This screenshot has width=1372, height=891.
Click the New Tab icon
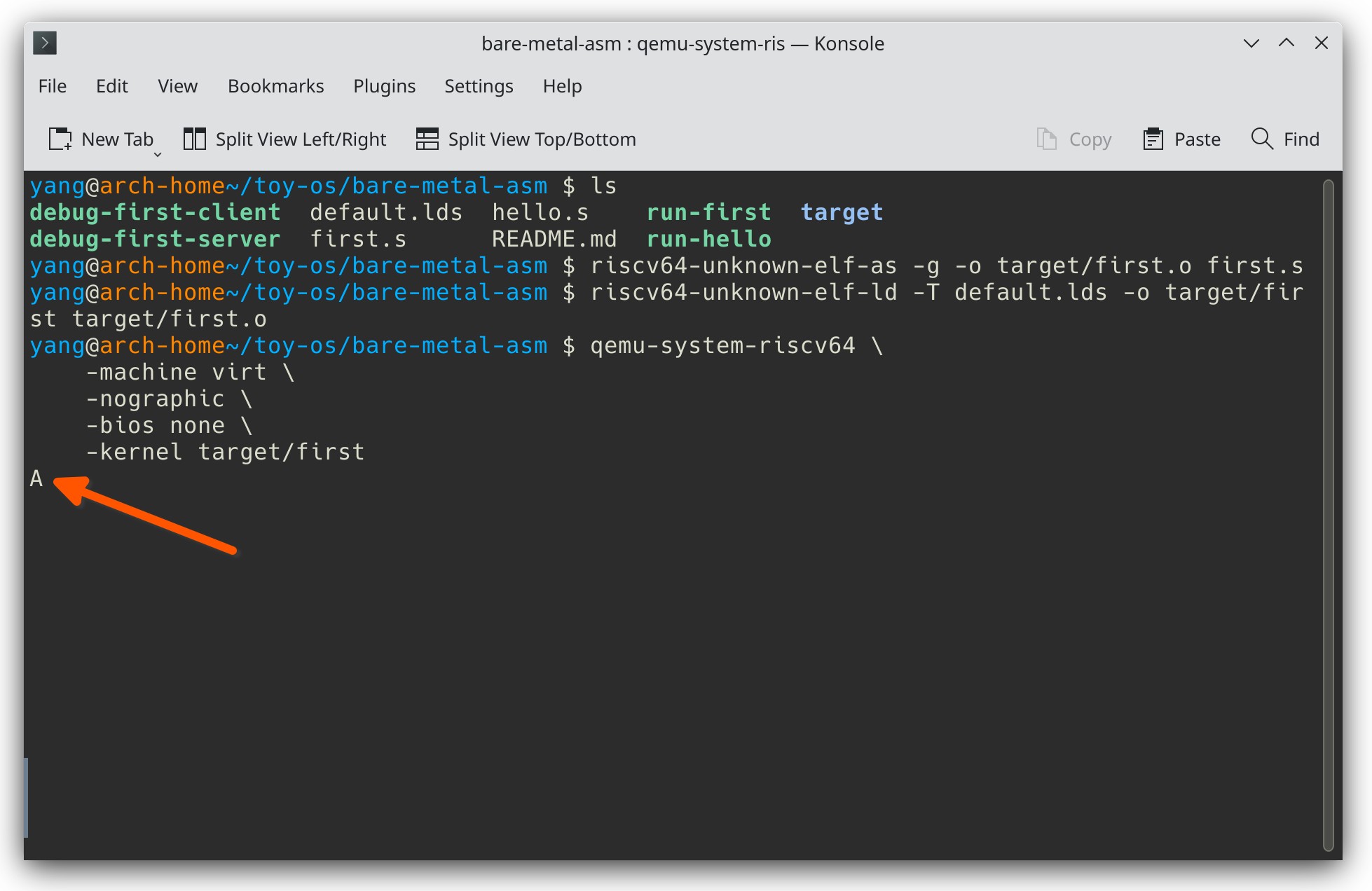coord(60,139)
